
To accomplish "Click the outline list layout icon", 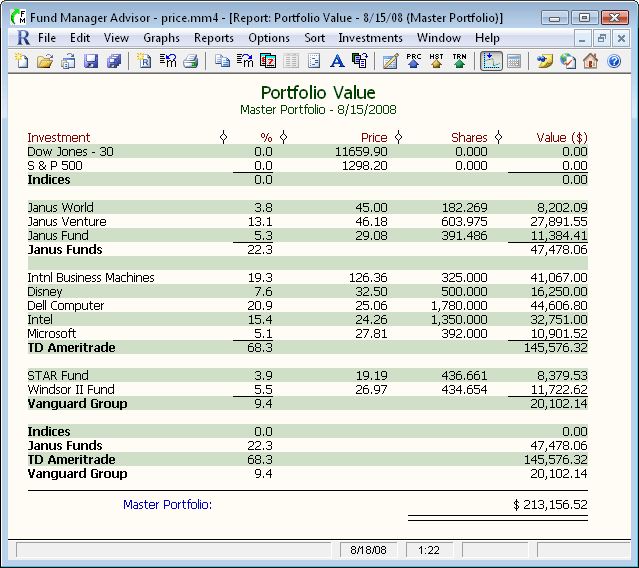I will click(314, 61).
